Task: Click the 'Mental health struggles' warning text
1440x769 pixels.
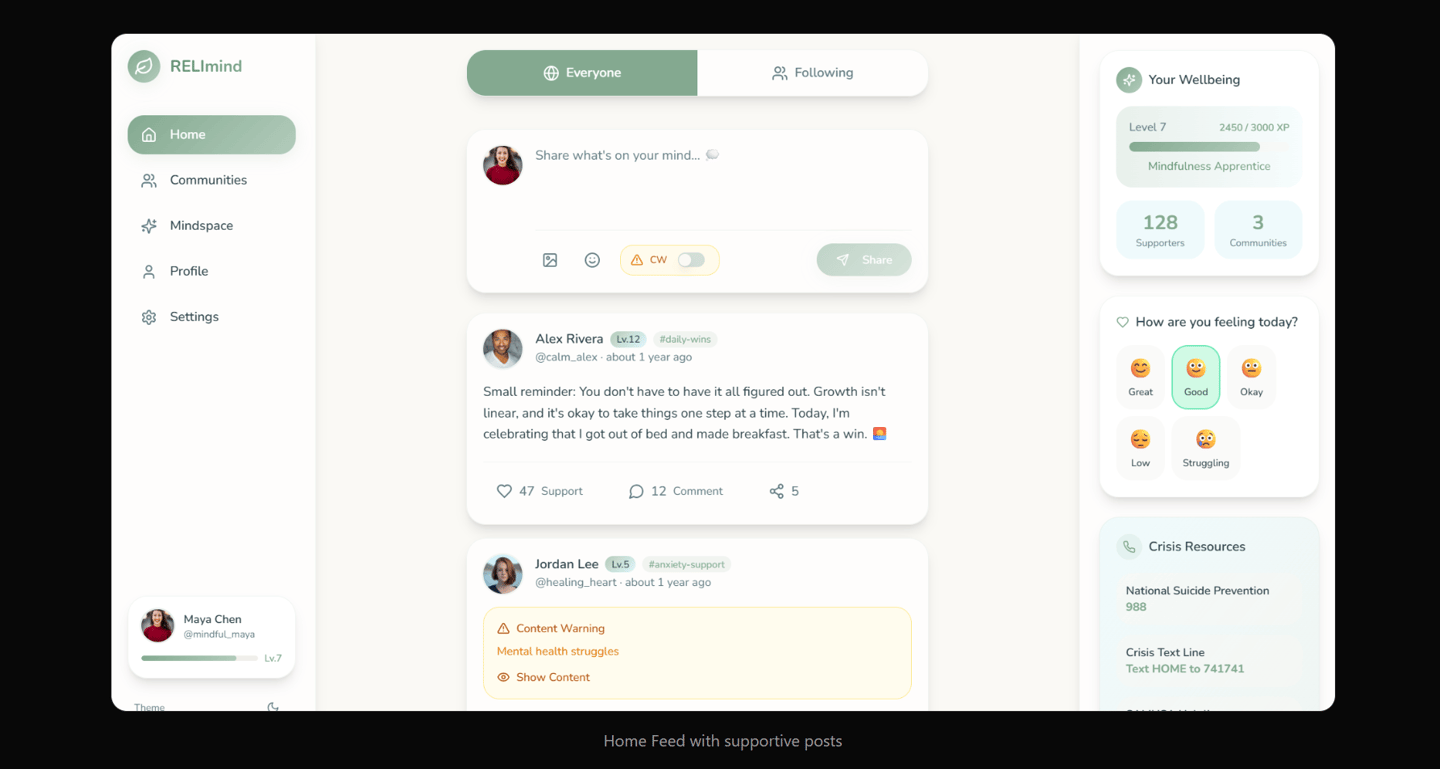Action: tap(558, 652)
